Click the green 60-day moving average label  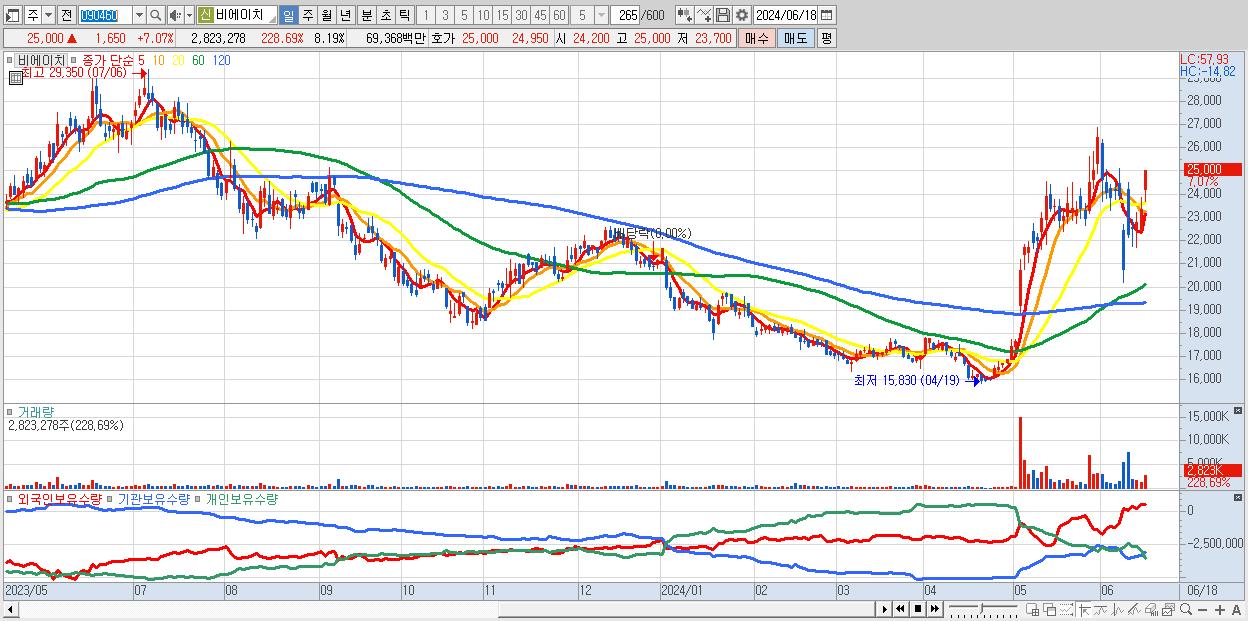pos(198,60)
